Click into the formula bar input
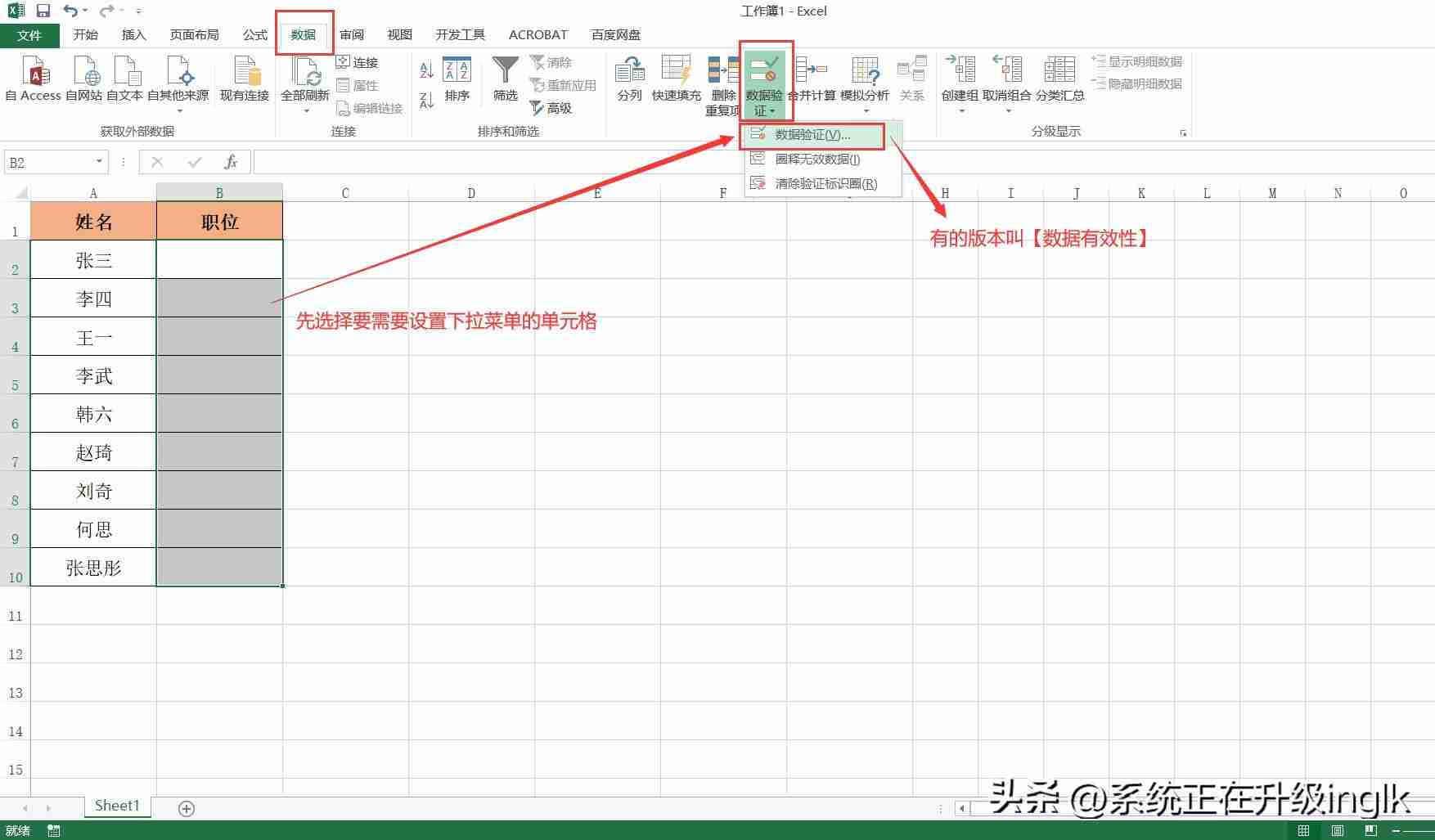Screen dimensions: 1435x840 (x=843, y=162)
